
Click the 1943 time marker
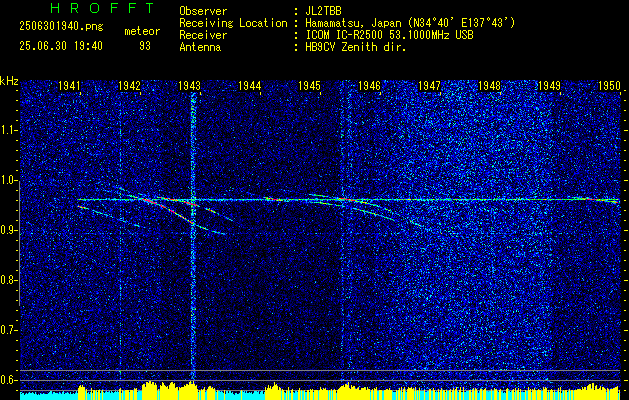189,85
